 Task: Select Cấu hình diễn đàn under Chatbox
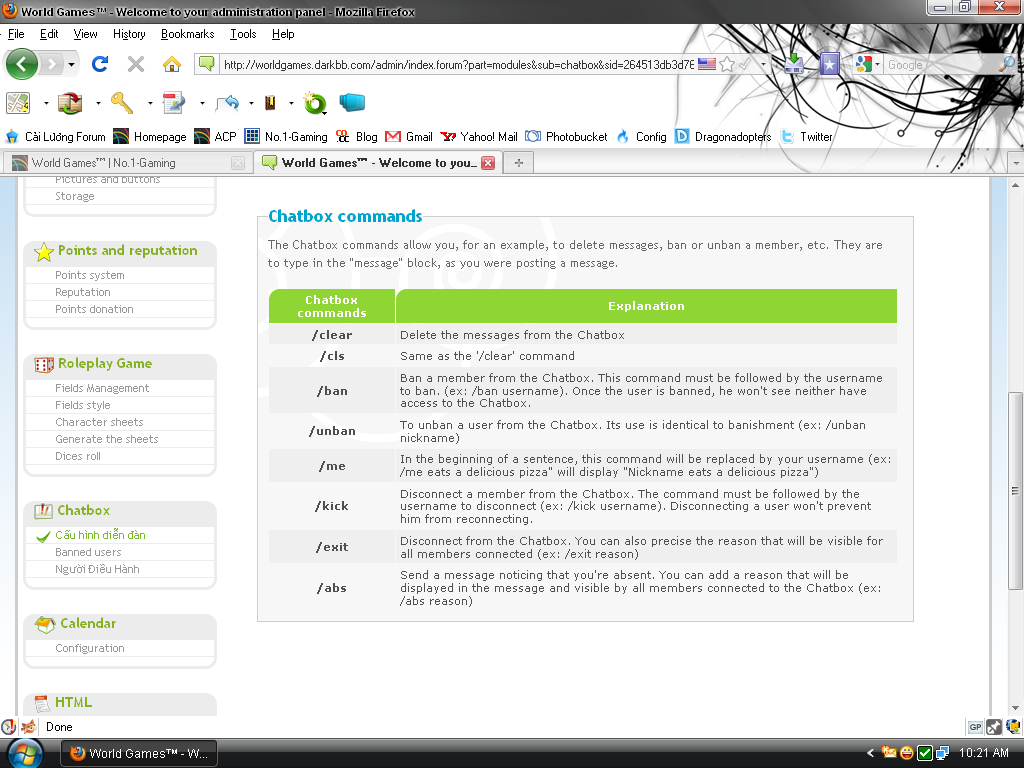[x=100, y=535]
